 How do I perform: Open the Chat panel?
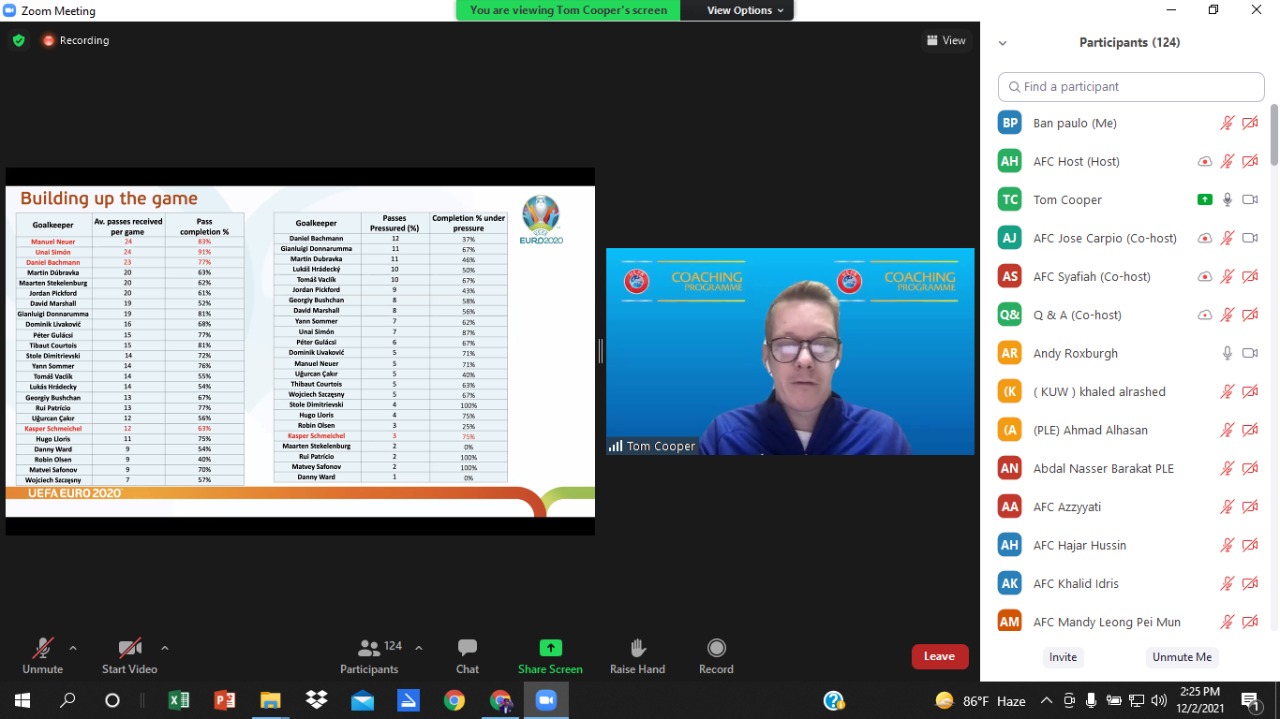[467, 656]
